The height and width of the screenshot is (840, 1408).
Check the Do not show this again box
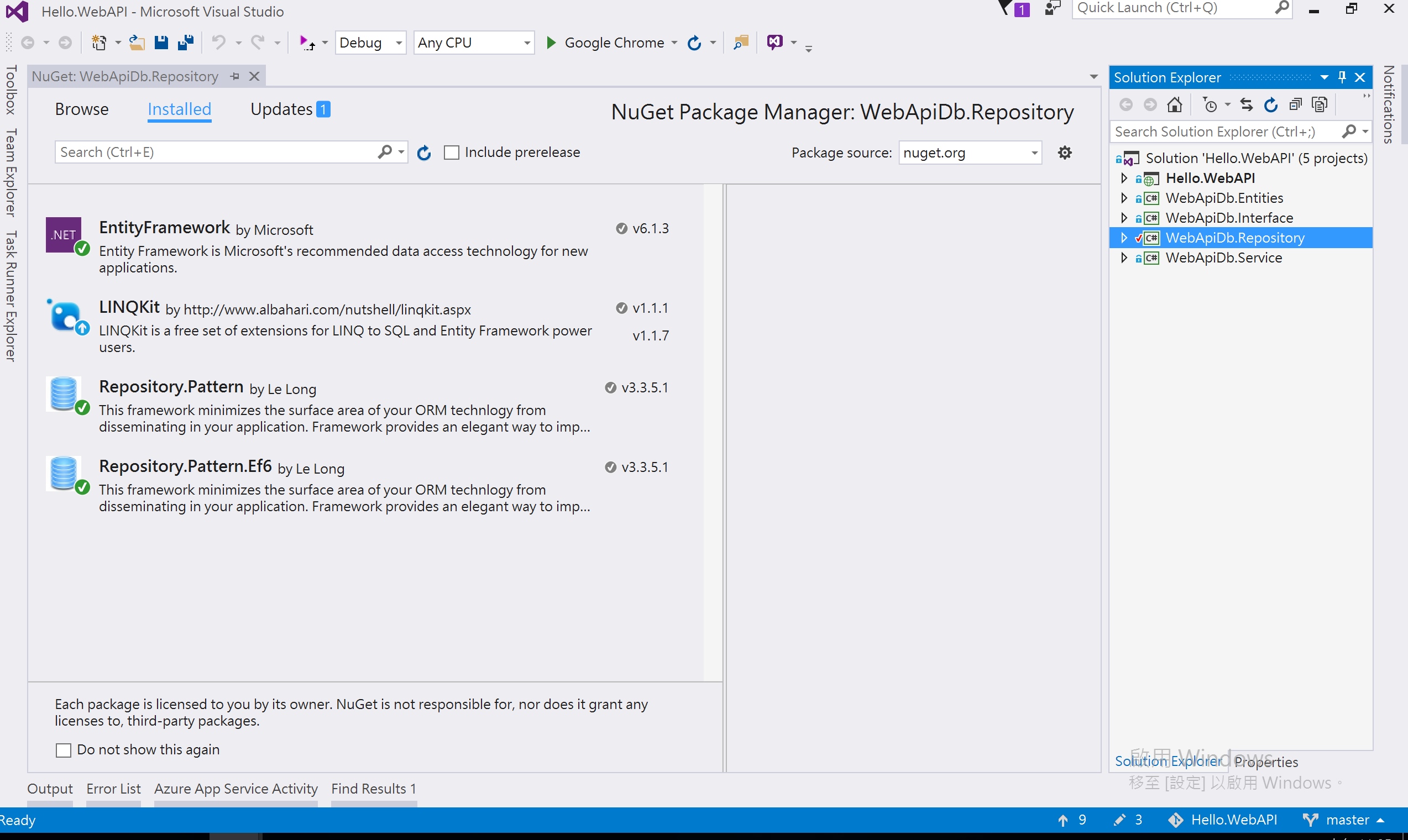point(64,750)
